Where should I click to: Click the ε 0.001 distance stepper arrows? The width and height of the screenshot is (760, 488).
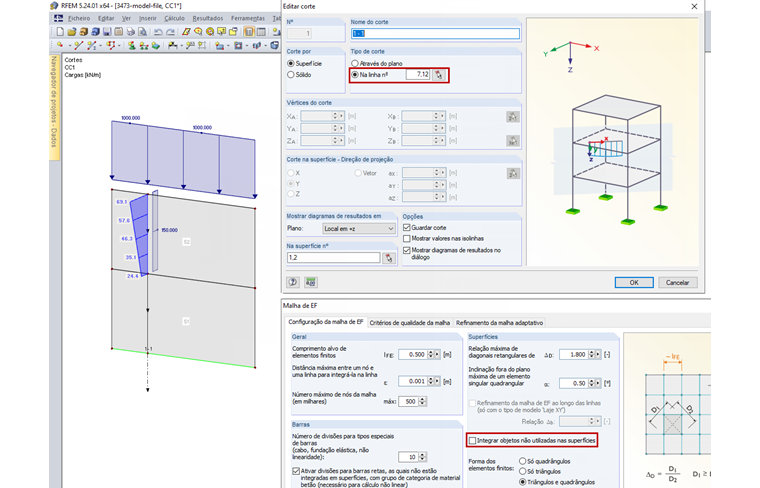(431, 381)
